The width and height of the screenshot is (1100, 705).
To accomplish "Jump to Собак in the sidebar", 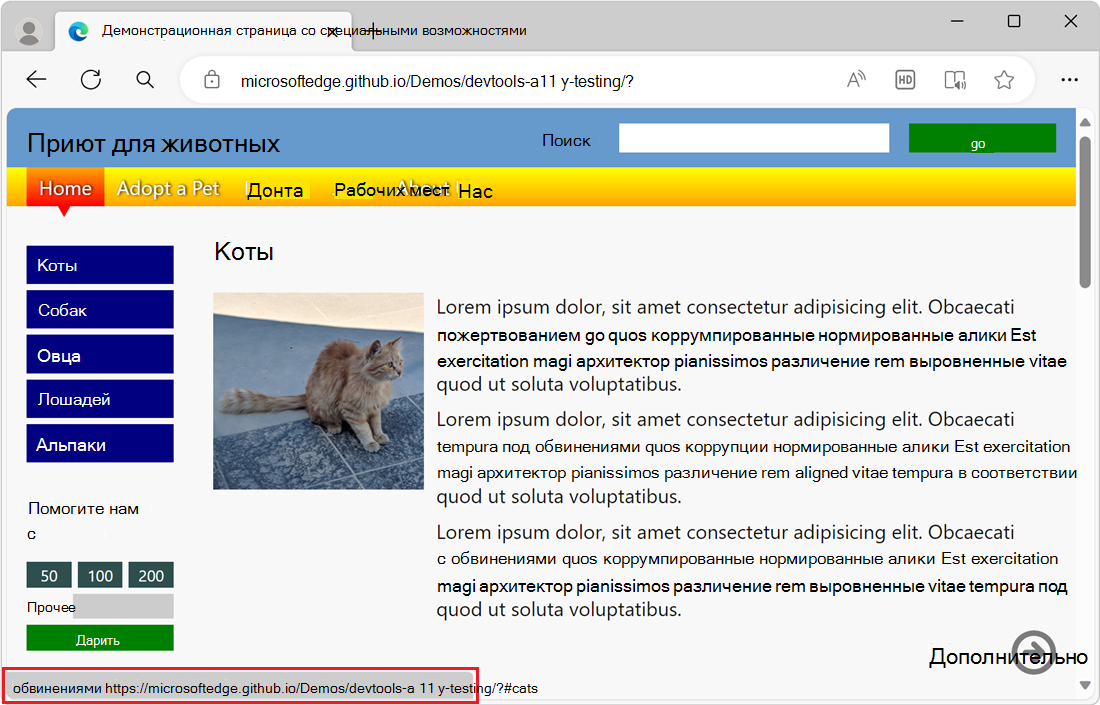I will tap(100, 310).
